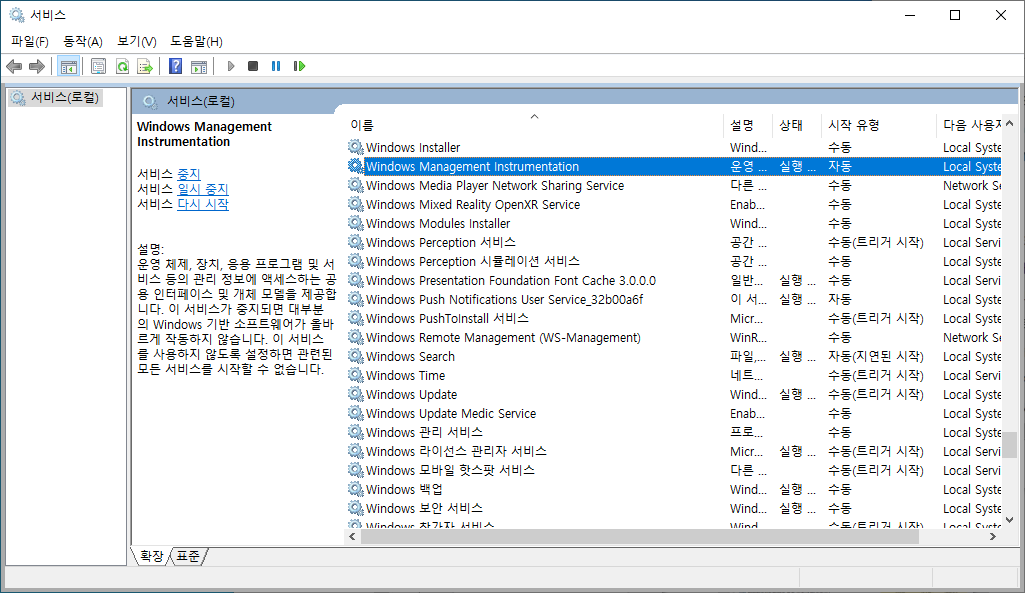Select Windows Mixed Reality OpenXR Service
This screenshot has width=1025, height=593.
[674, 205]
